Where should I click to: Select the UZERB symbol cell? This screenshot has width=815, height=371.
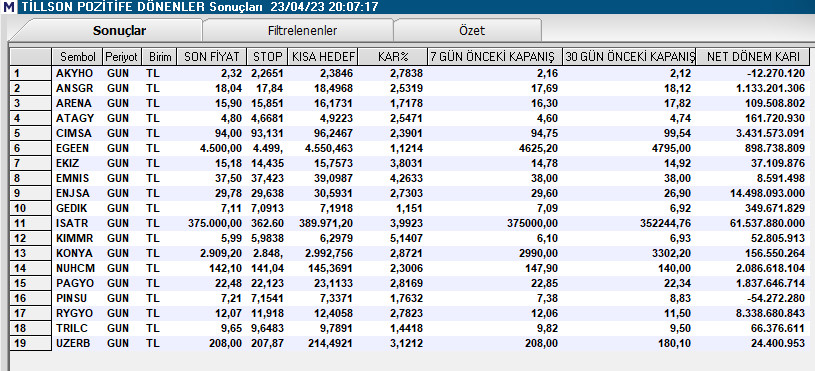73,343
